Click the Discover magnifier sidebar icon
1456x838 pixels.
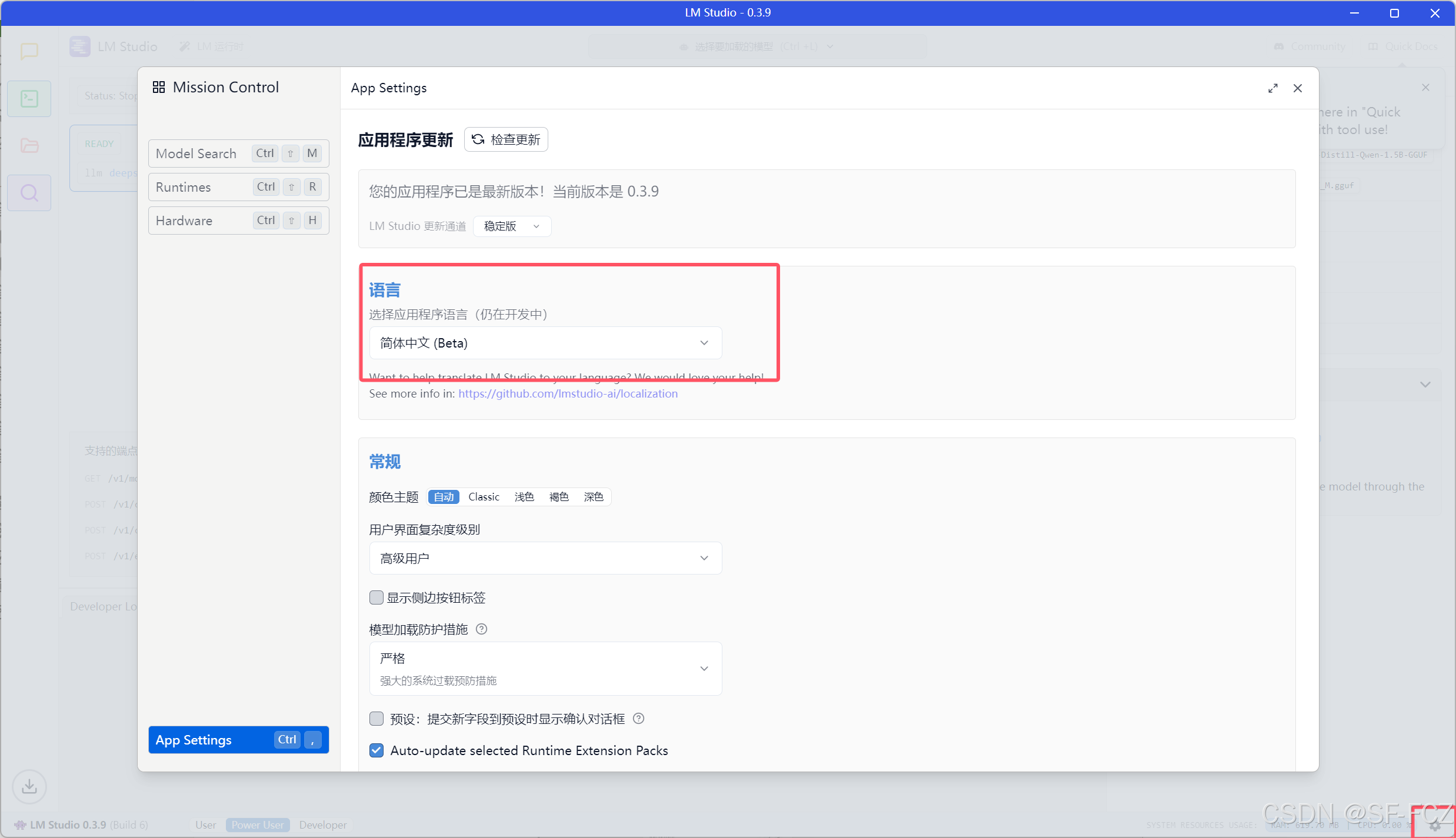coord(29,193)
